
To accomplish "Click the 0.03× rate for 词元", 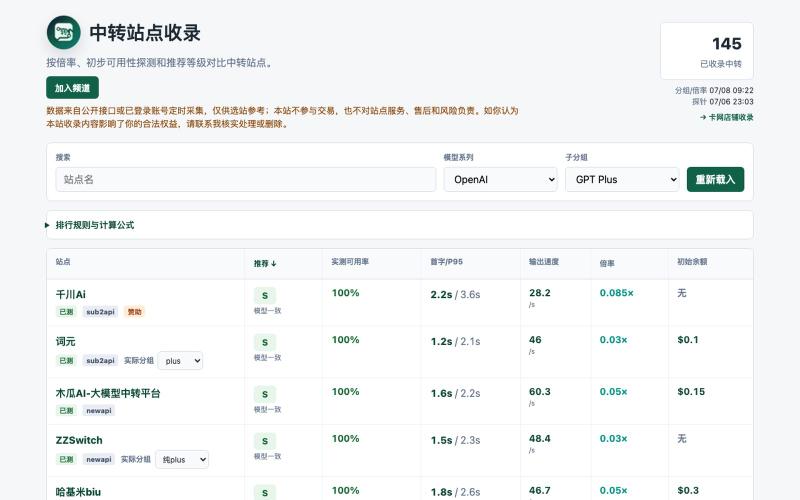I will 613,340.
